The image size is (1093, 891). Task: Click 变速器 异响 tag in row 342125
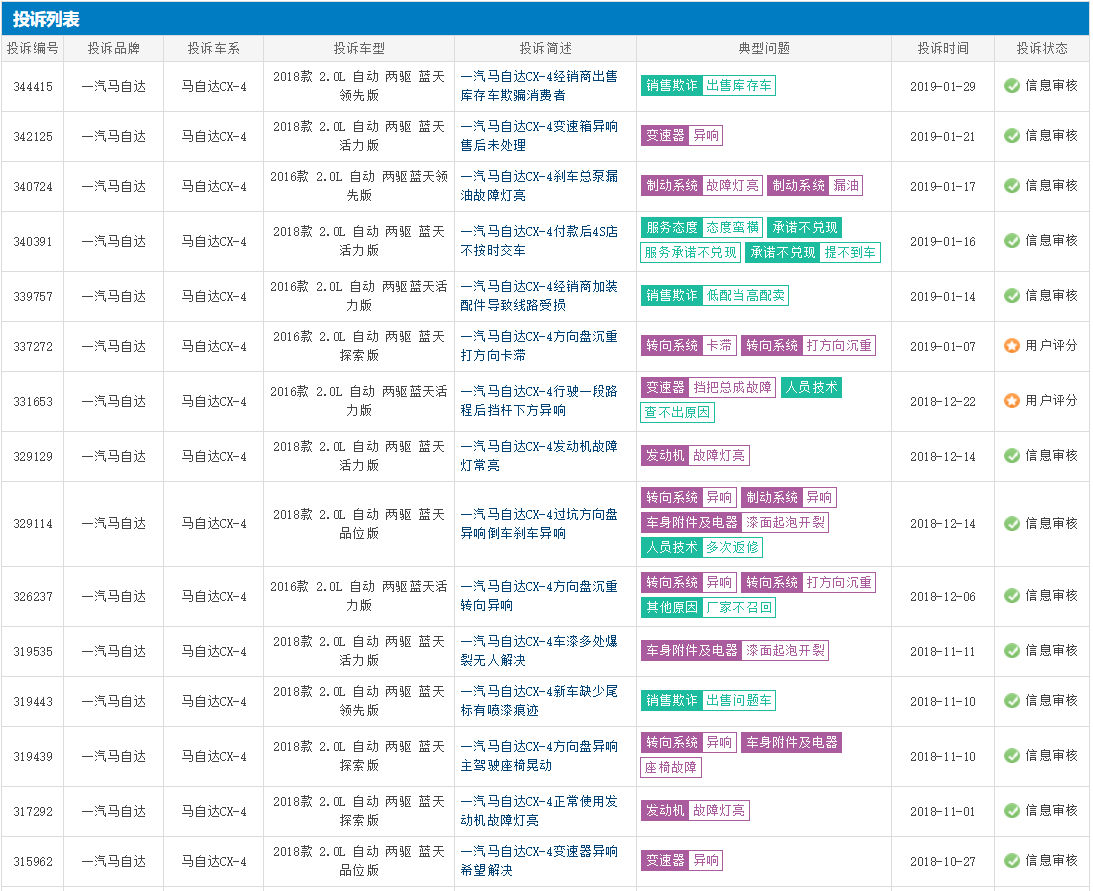(x=681, y=136)
